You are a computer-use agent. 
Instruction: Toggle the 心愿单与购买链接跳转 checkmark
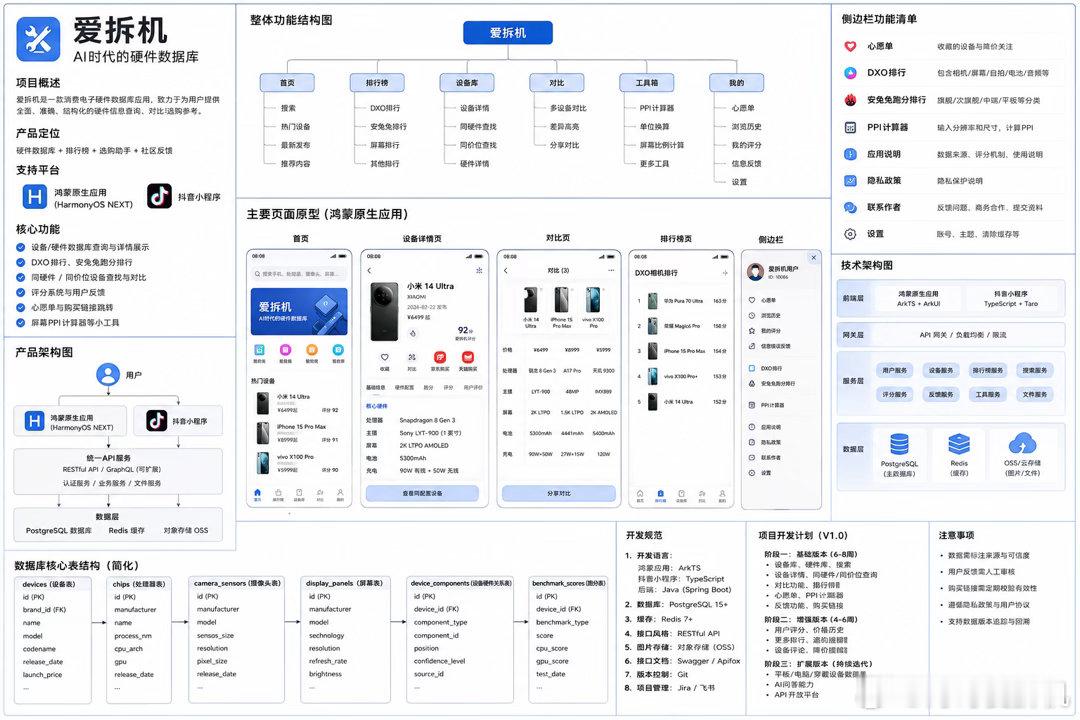coord(21,308)
